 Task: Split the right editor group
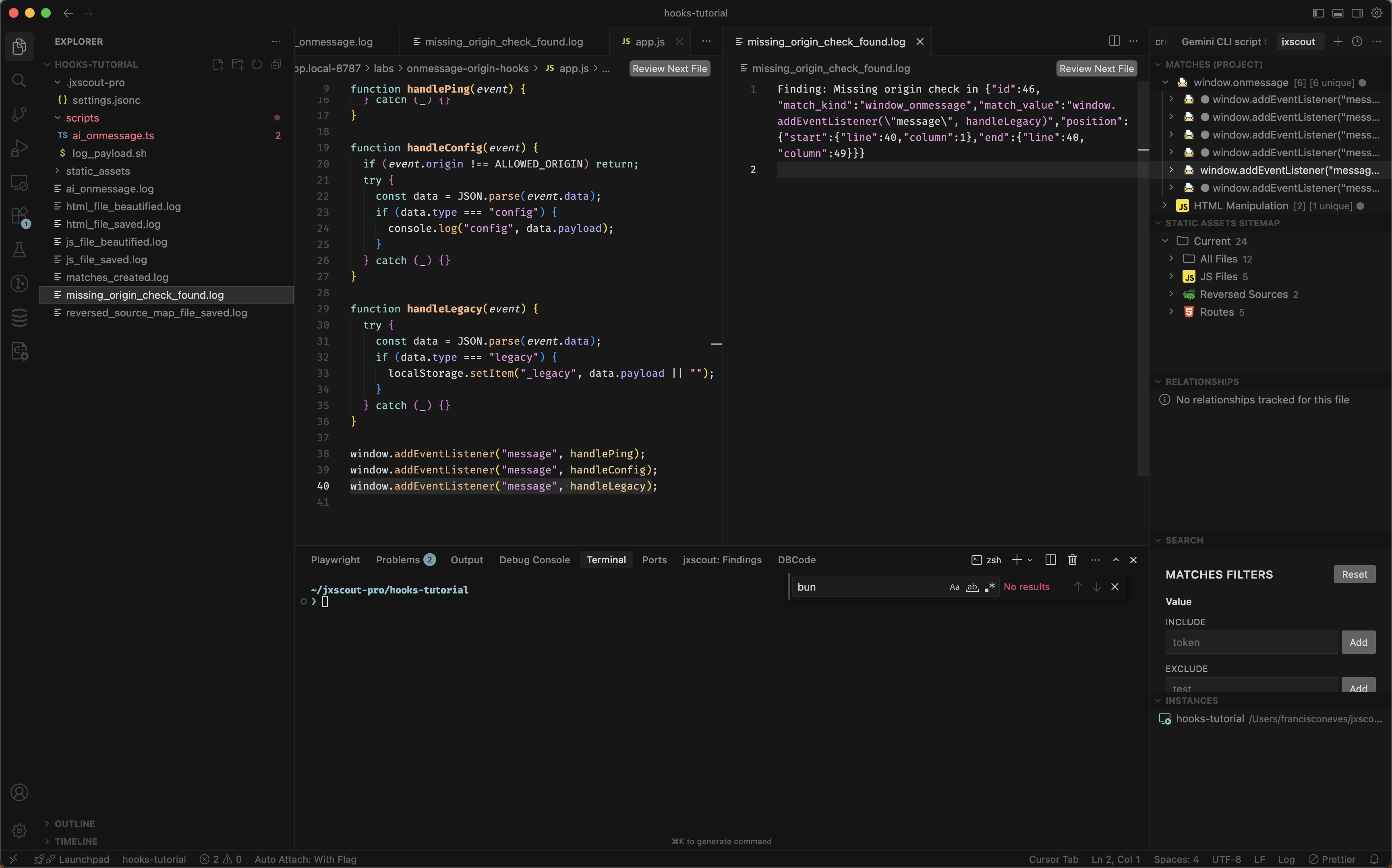point(1114,41)
